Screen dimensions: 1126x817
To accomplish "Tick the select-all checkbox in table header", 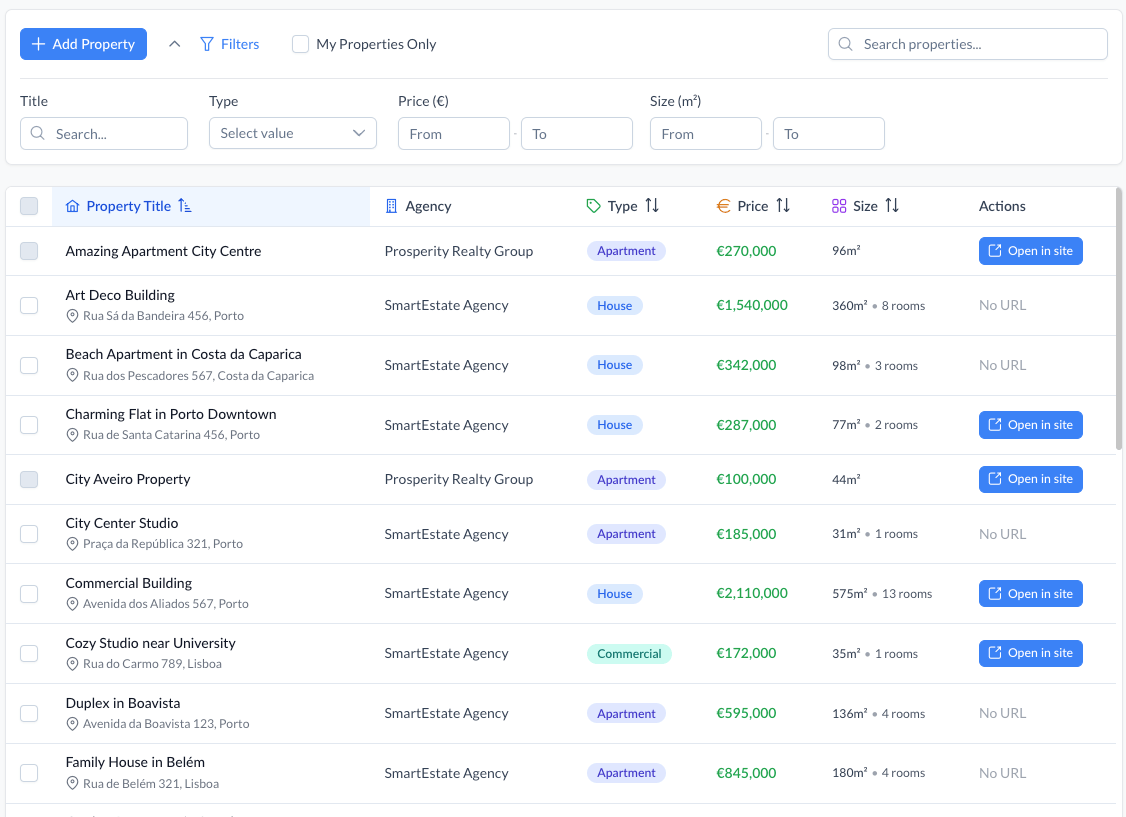I will [29, 206].
